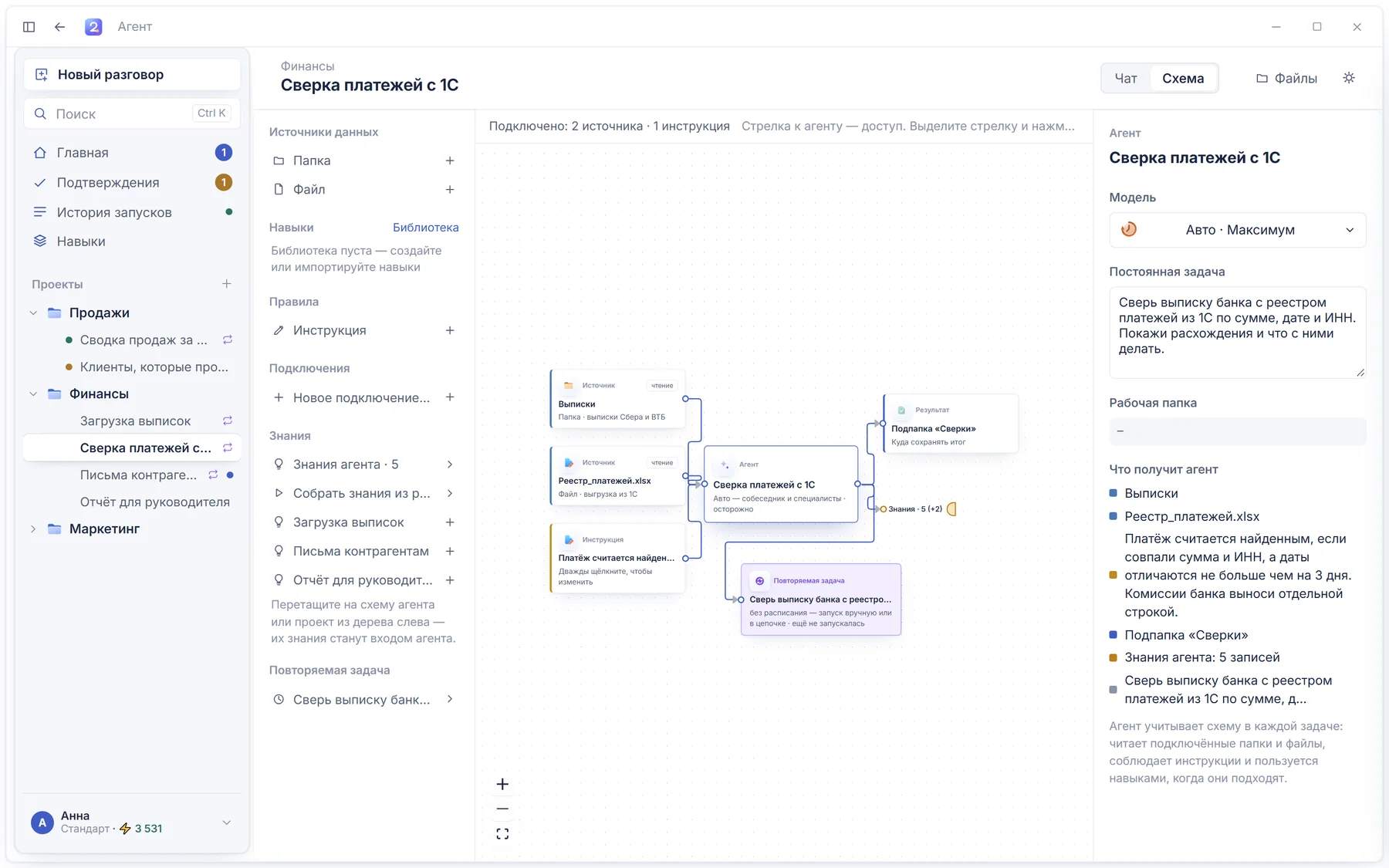The width and height of the screenshot is (1389, 868).
Task: Open Навыки in the sidebar
Action: point(131,241)
